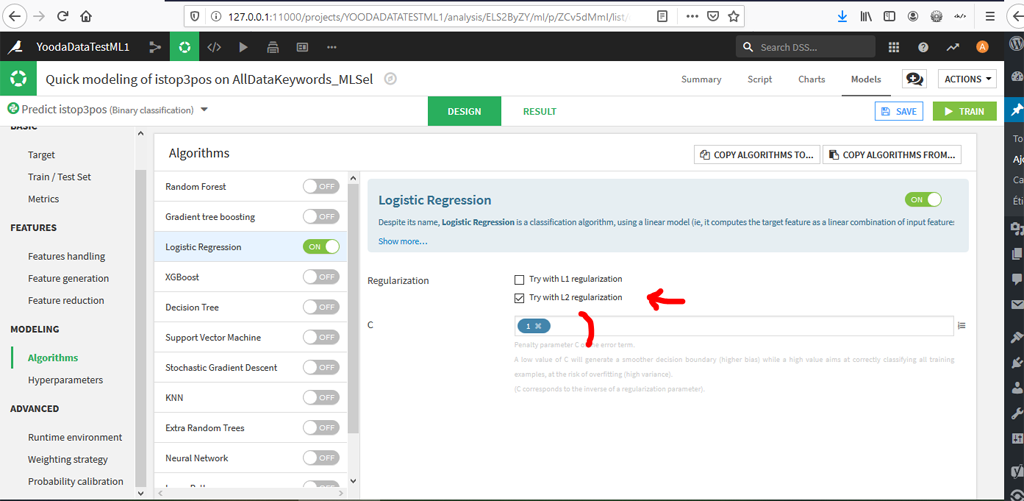Check Try with L1 regularization
Viewport: 1024px width, 501px height.
click(x=519, y=280)
